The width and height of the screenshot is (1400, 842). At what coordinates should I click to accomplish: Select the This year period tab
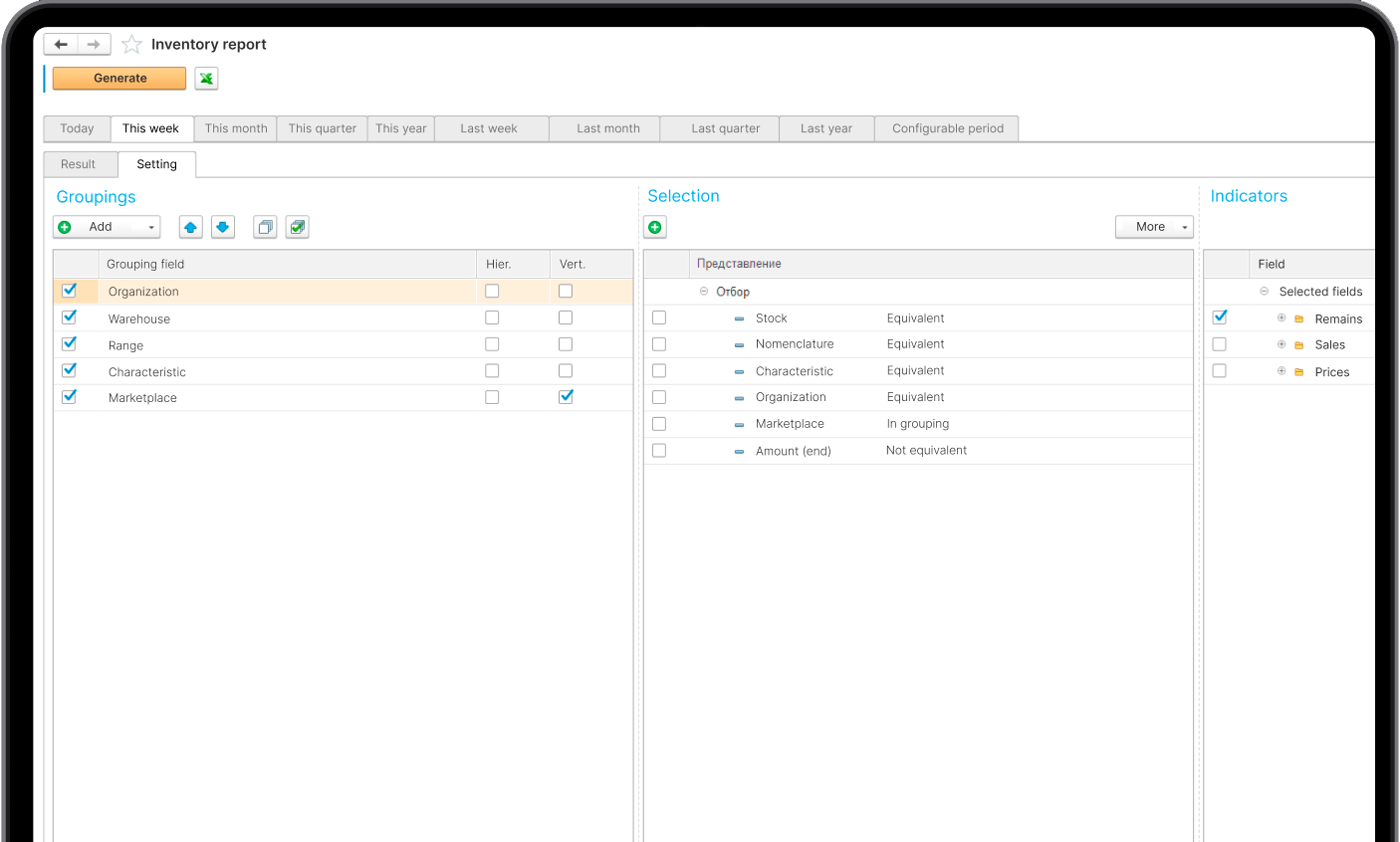(400, 128)
